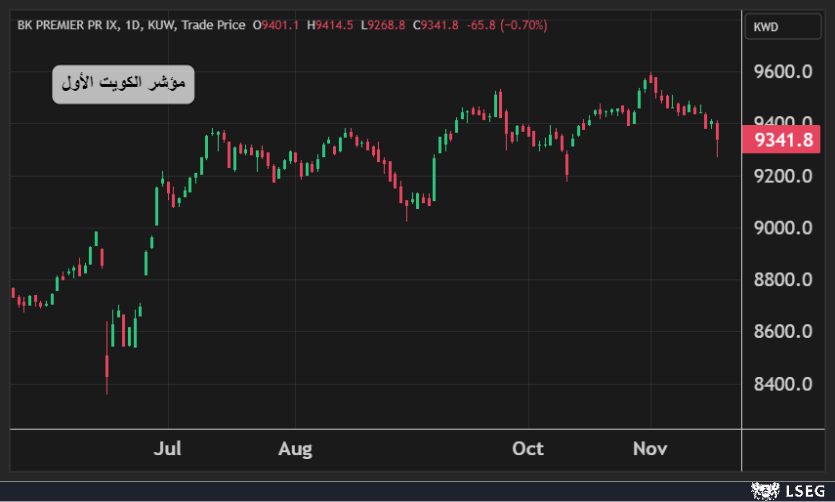This screenshot has width=835, height=502.
Task: Click the change value −65.8 (−0.70%)
Action: coord(506,25)
